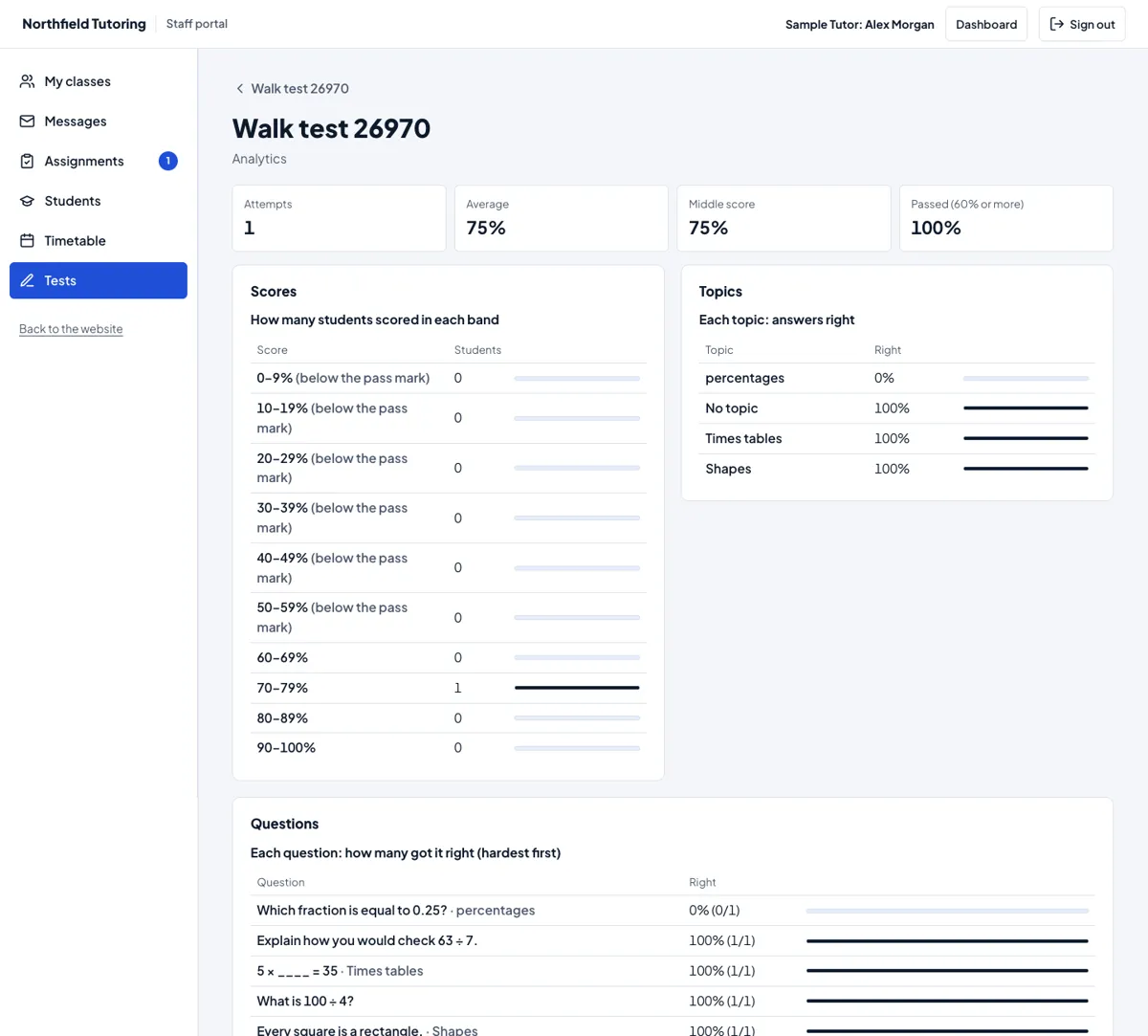Click the Tests pencil icon
The height and width of the screenshot is (1036, 1148).
coord(27,280)
